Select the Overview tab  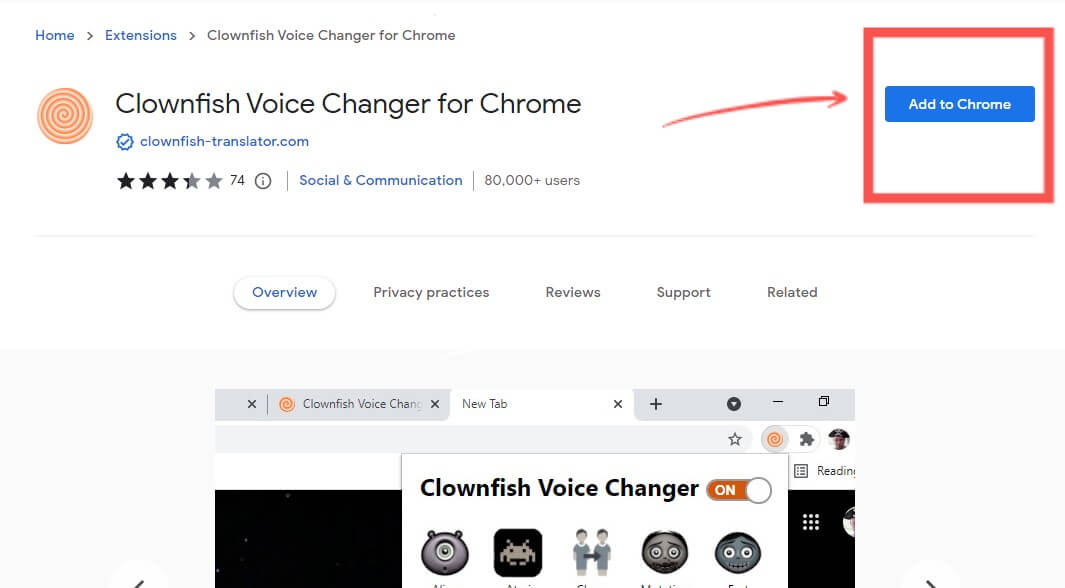click(x=284, y=293)
